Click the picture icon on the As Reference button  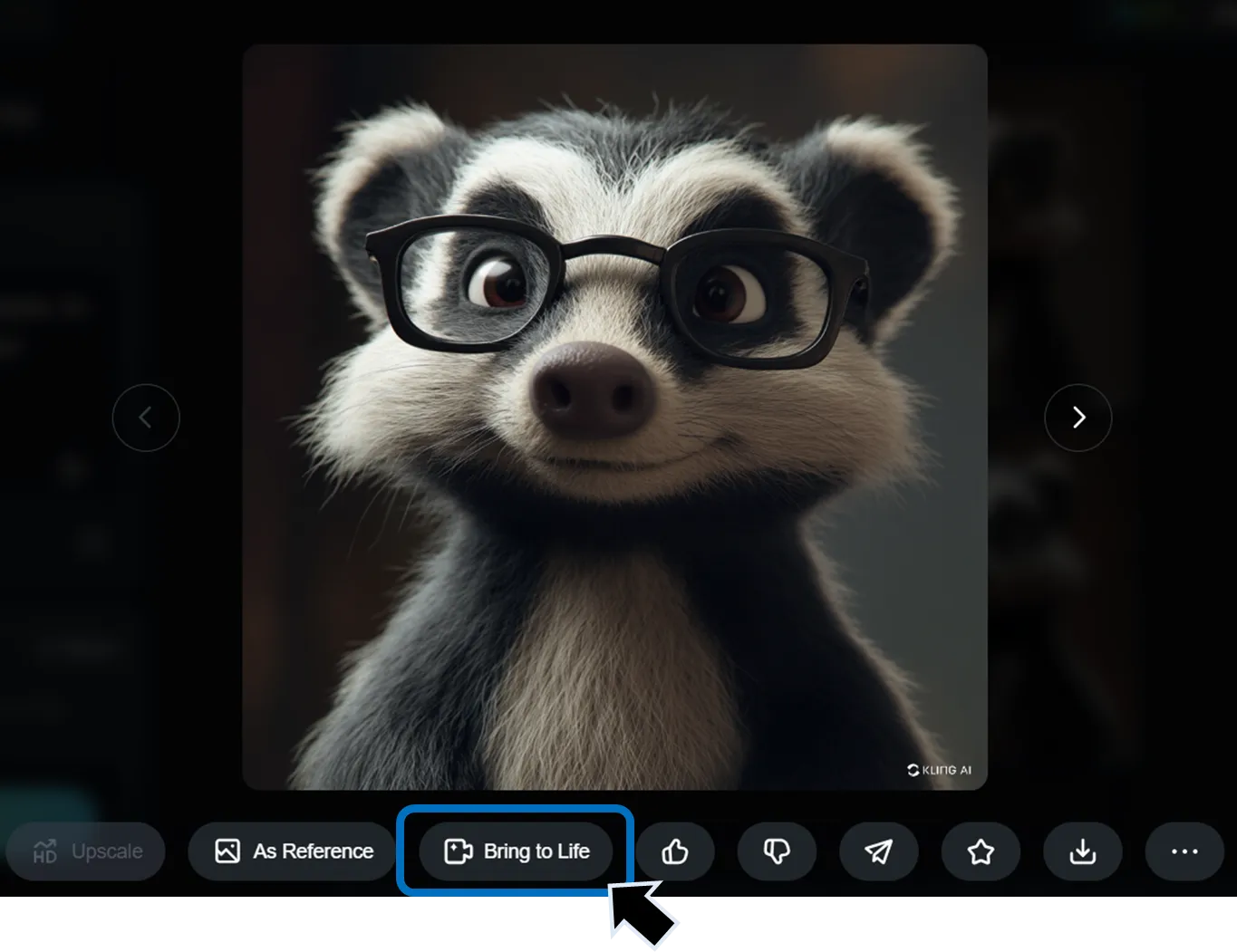point(227,851)
